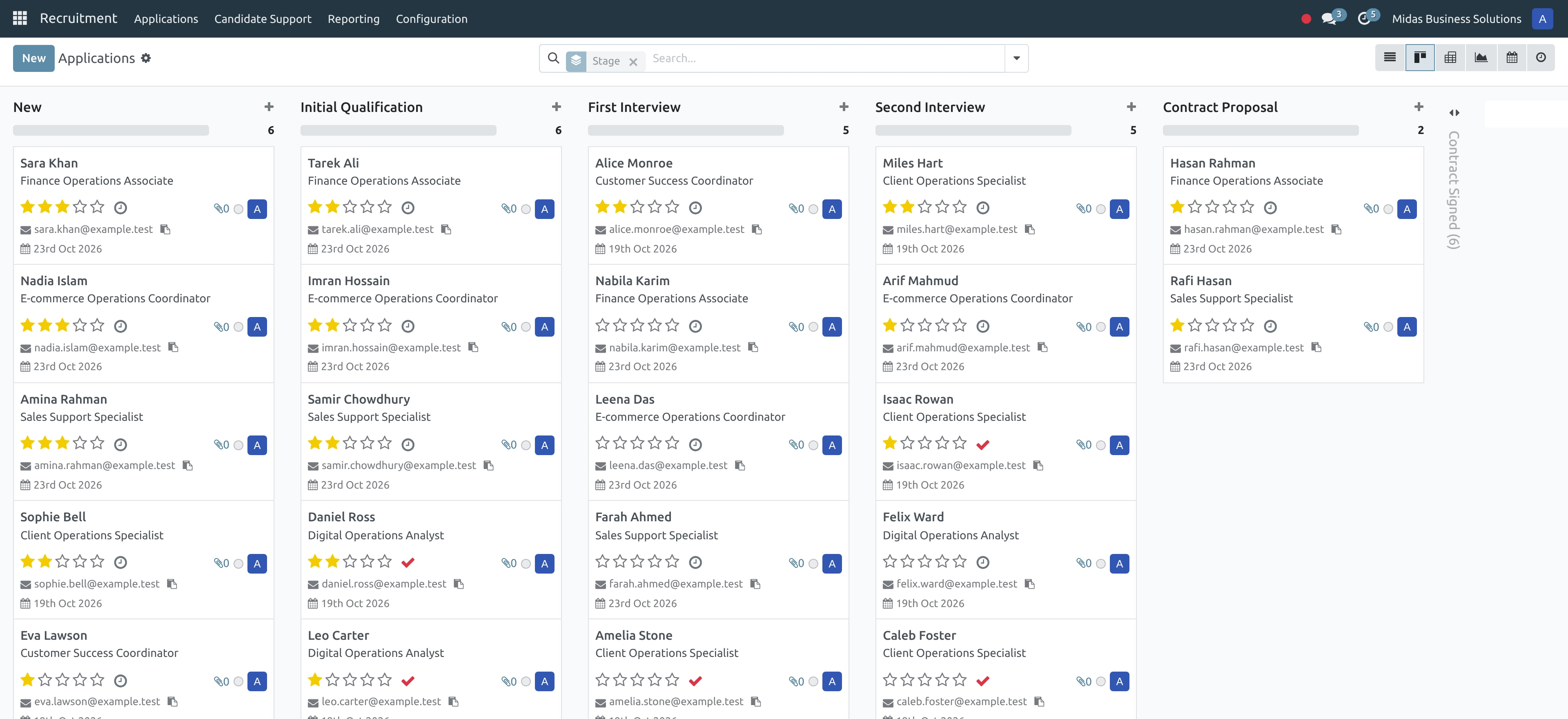Screen dimensions: 1568x719
Task: Switch to list view
Action: tap(1390, 57)
